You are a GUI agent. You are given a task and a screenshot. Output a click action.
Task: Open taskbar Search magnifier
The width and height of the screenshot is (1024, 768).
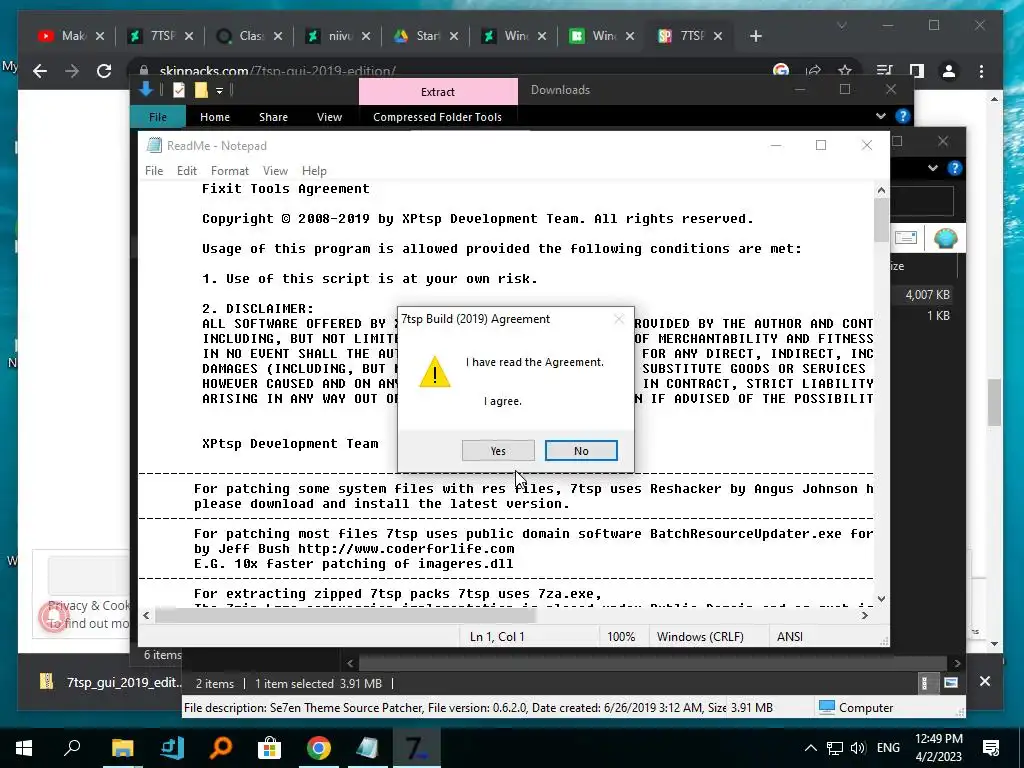click(x=72, y=748)
